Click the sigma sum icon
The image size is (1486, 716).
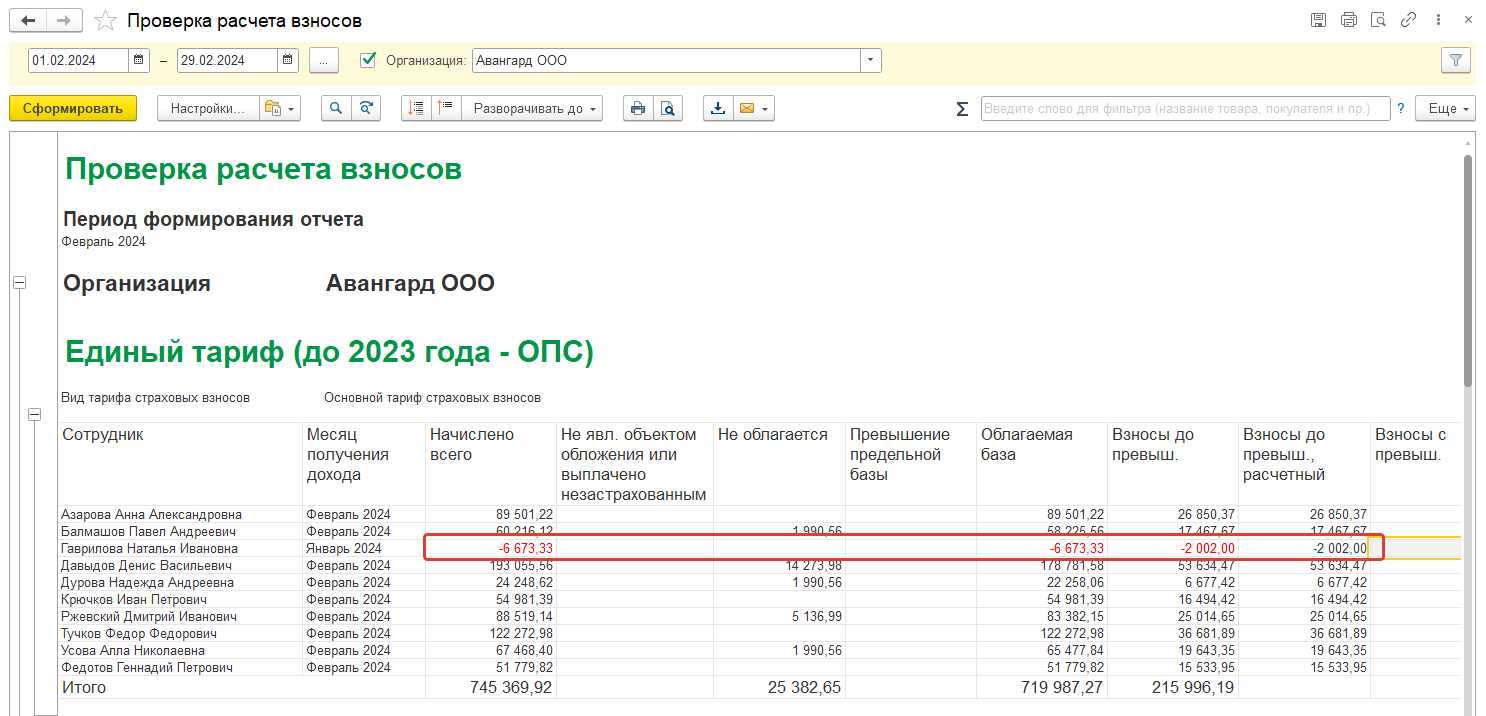962,109
